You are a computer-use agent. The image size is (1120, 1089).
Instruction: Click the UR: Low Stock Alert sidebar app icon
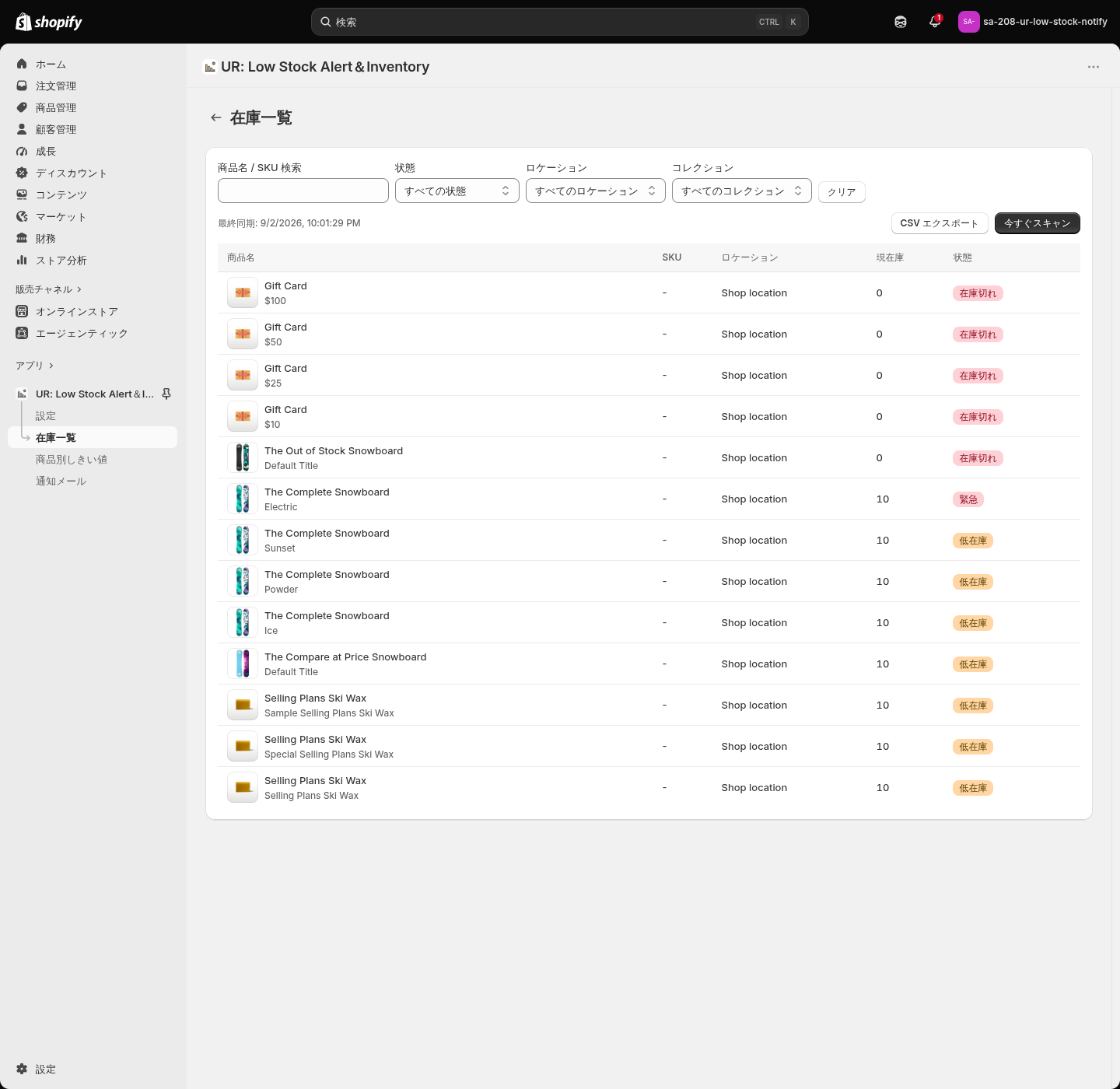pyautogui.click(x=22, y=394)
